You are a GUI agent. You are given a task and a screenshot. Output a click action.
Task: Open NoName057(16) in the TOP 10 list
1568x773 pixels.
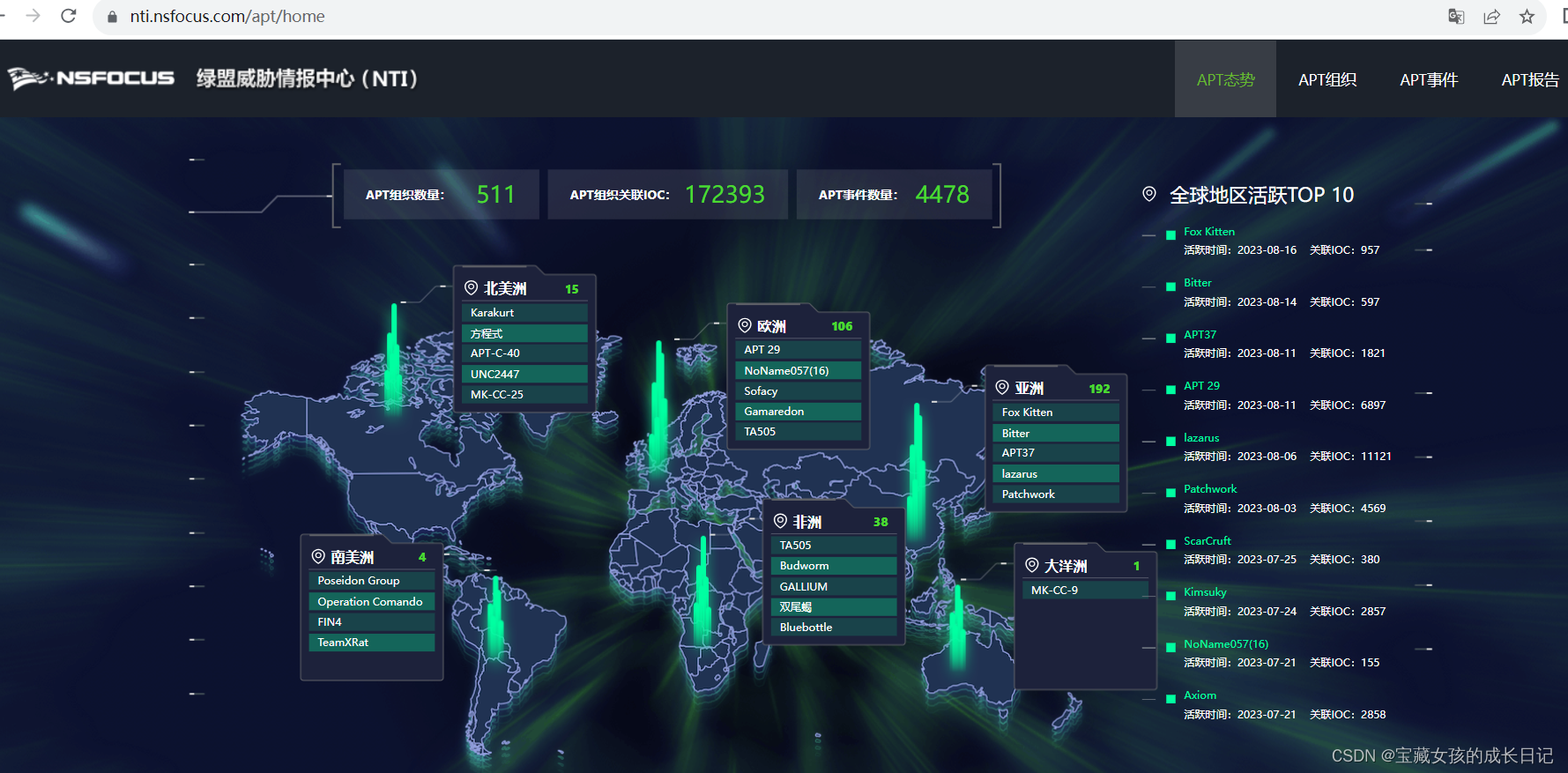click(1226, 644)
